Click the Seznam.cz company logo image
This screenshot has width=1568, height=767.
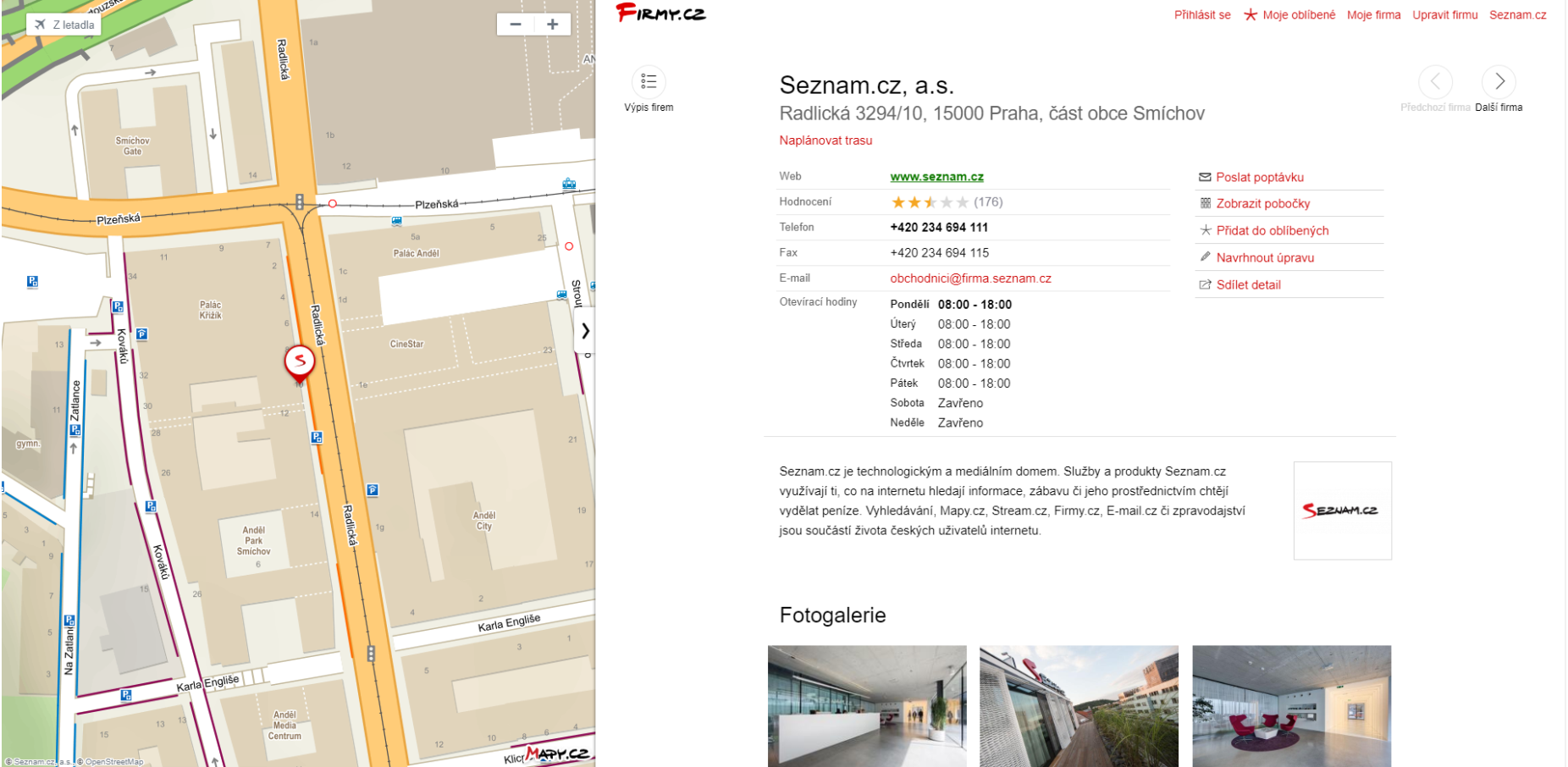click(x=1342, y=510)
